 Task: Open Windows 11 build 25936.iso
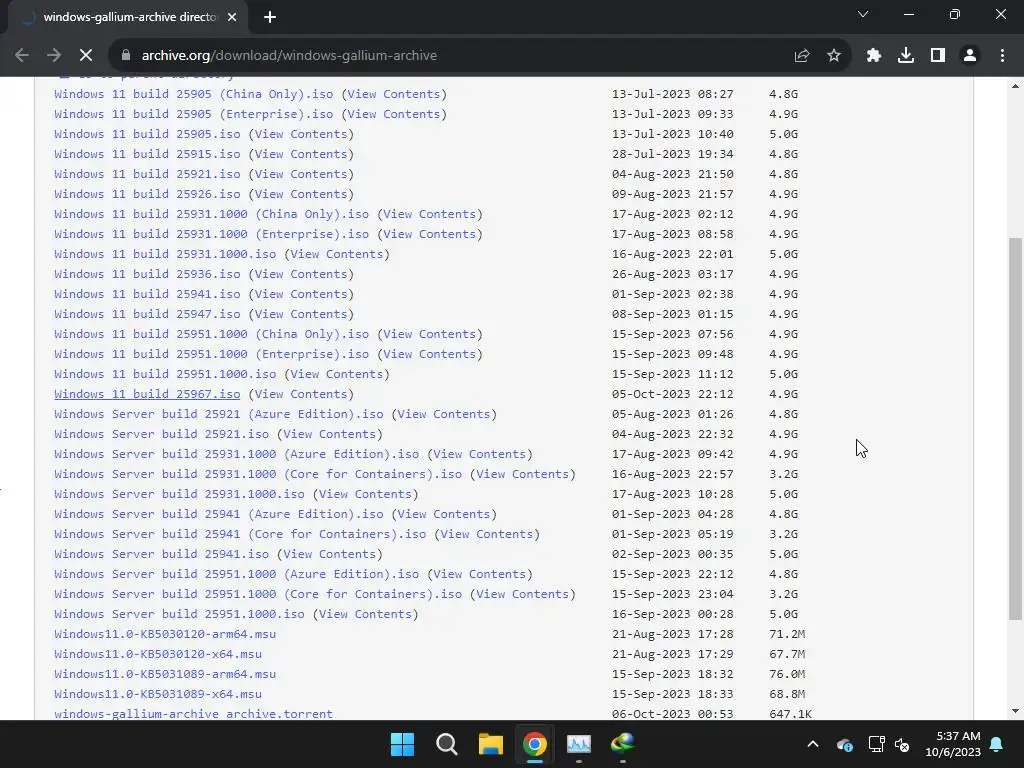(x=147, y=274)
